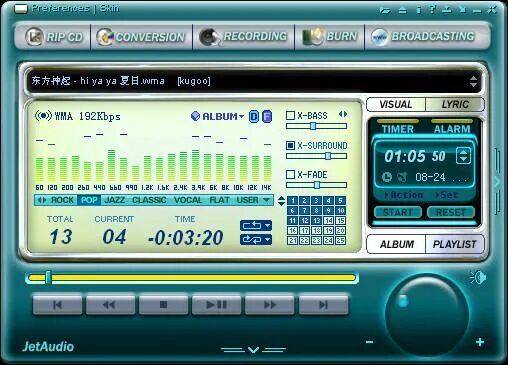Open Preferences from the title bar
This screenshot has height=365, width=508.
(61, 8)
